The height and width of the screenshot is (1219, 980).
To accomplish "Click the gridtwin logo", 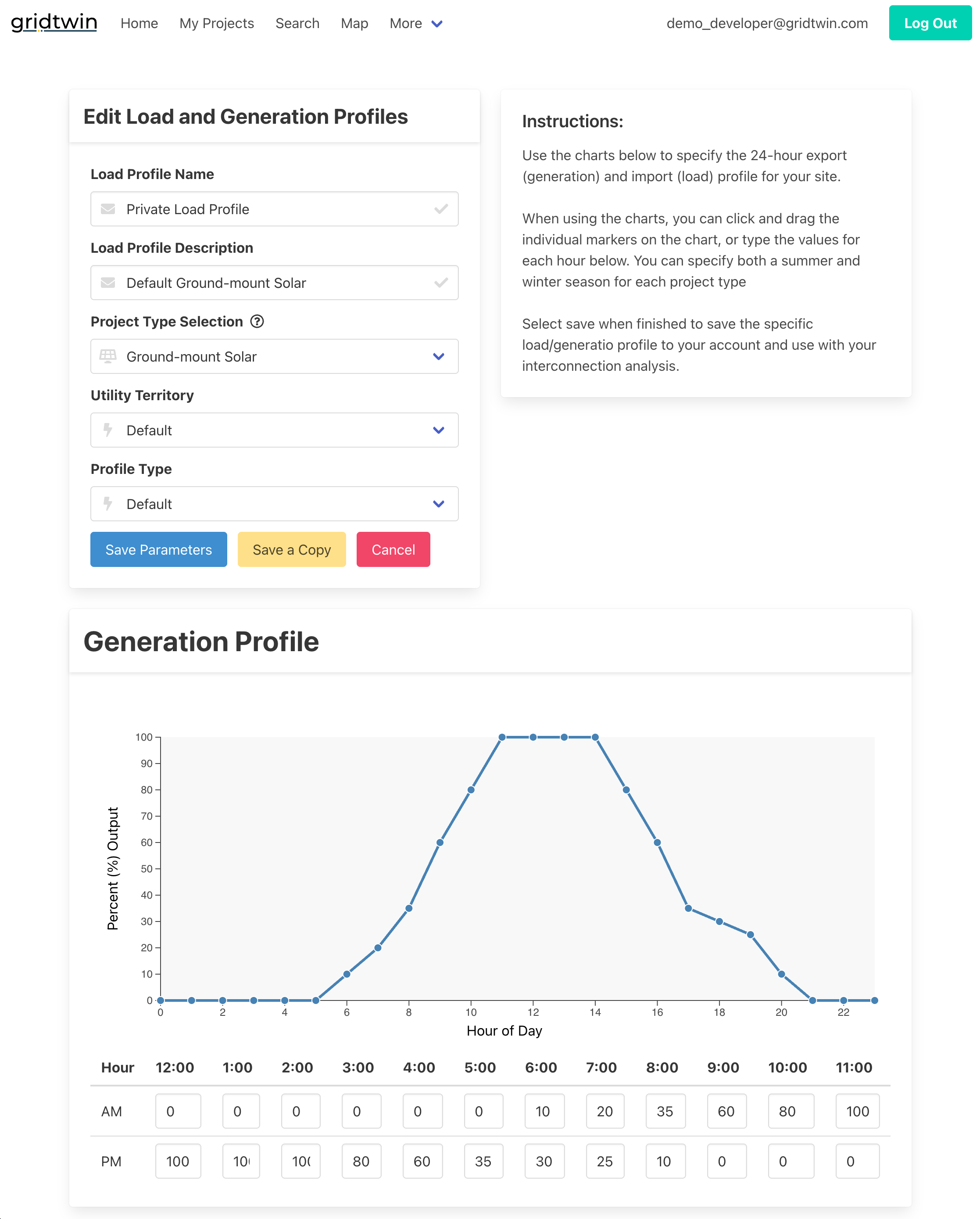I will [x=54, y=23].
